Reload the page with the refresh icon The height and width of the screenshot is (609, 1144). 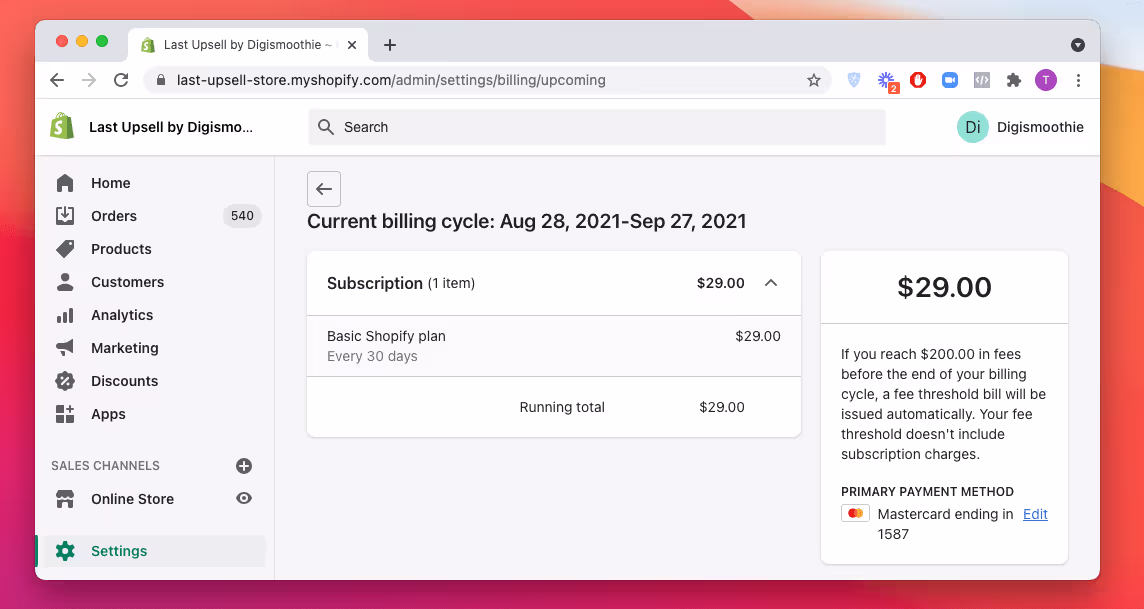(121, 80)
